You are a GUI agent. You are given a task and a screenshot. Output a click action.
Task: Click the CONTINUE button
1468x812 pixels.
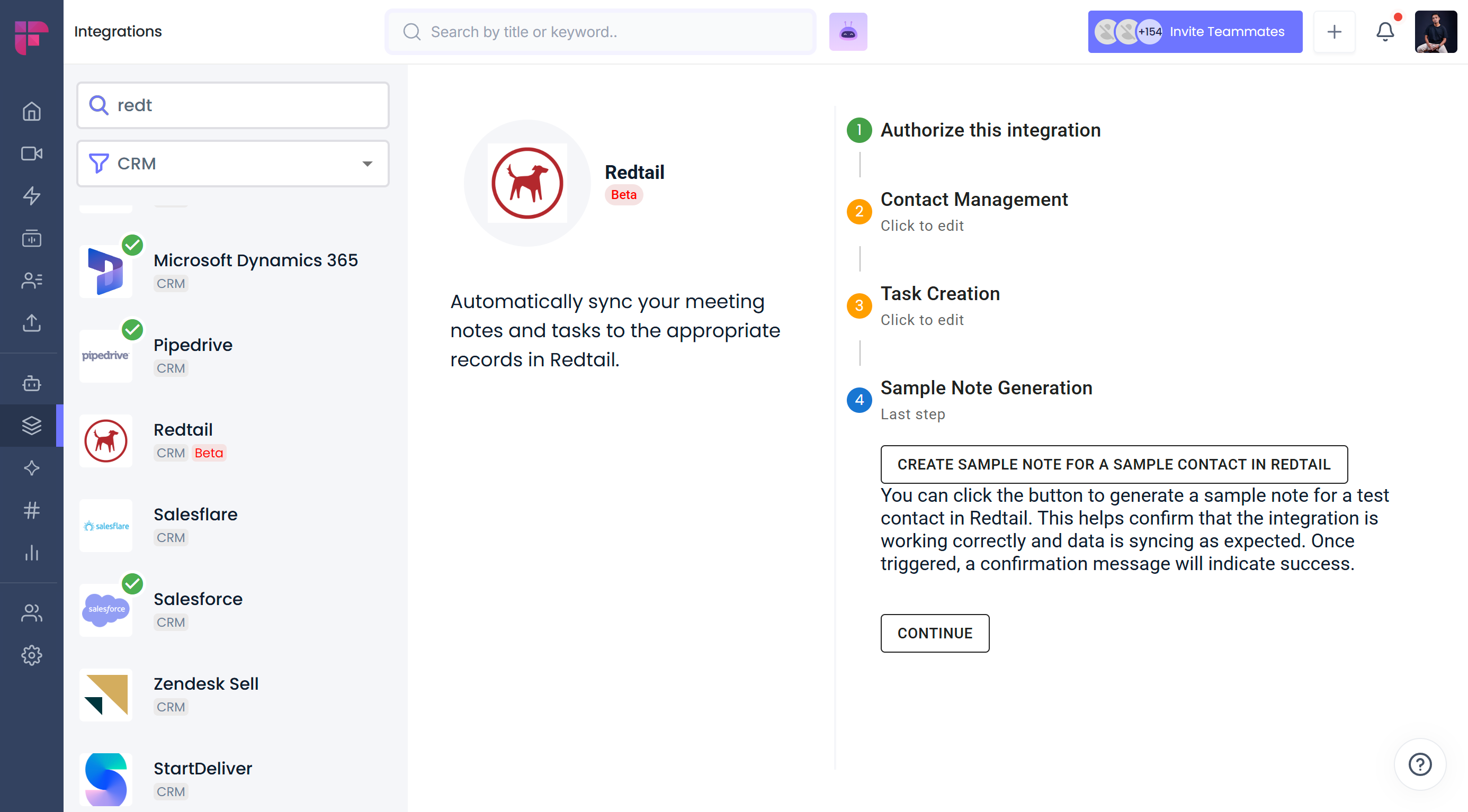[x=935, y=633]
